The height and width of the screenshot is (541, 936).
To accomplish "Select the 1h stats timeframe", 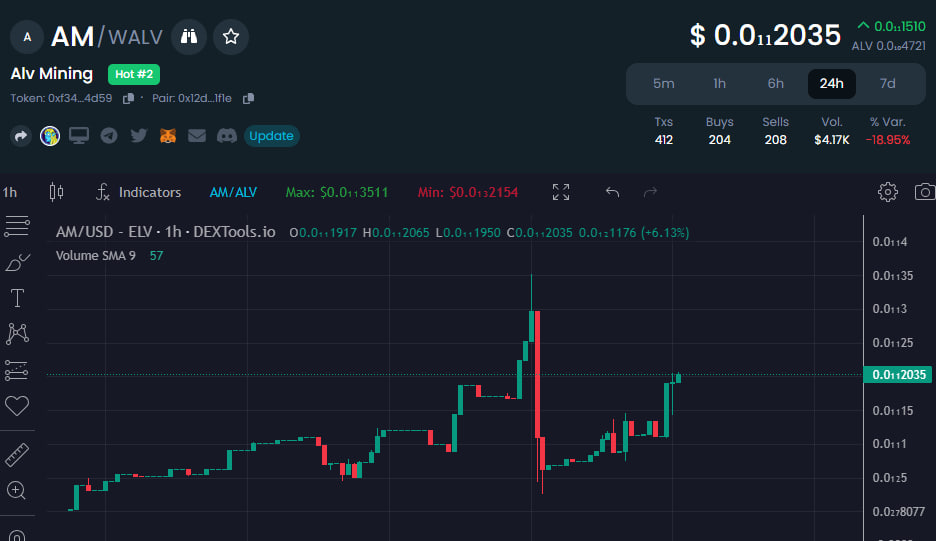I will point(719,84).
